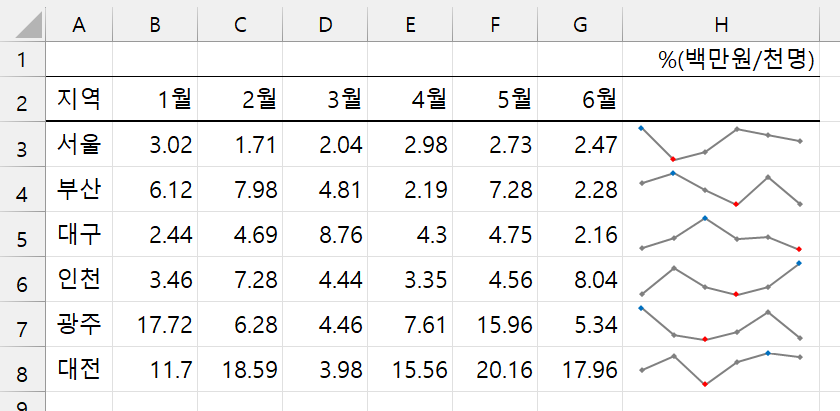Click the cell with %(백만원/천명)
This screenshot has height=411, width=840.
(x=721, y=59)
